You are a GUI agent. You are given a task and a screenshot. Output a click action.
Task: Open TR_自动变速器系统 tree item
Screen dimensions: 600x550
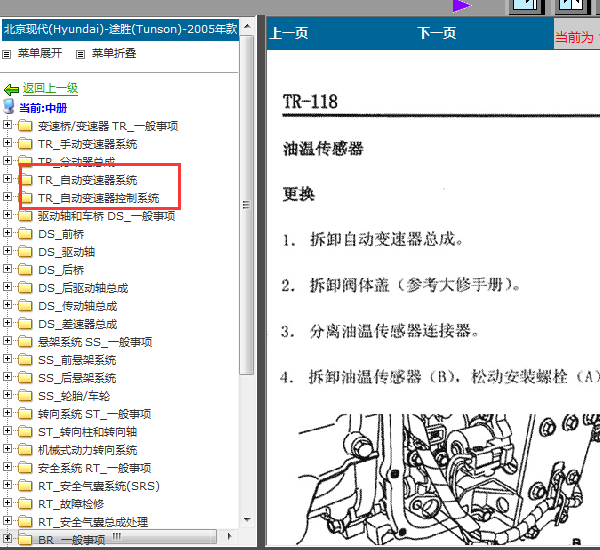tap(87, 180)
